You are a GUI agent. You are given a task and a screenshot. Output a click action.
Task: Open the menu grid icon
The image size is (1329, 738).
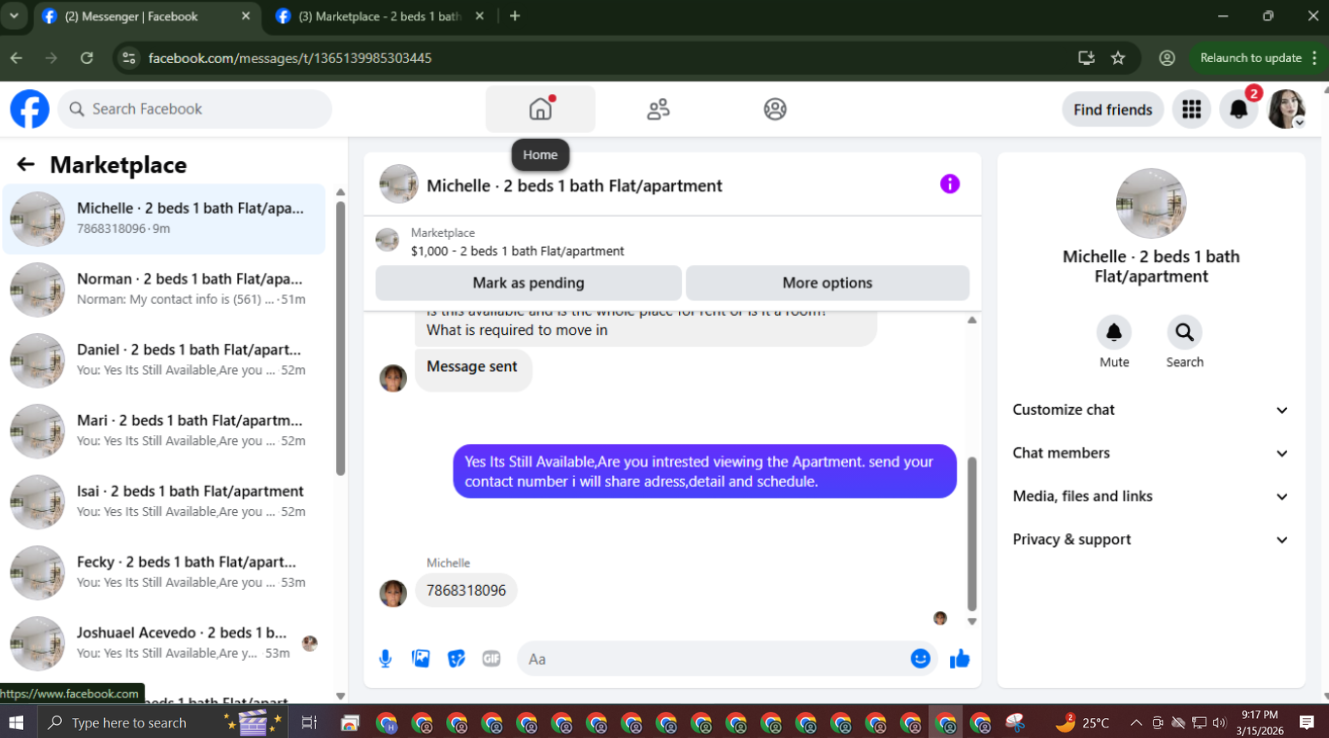pos(1191,109)
